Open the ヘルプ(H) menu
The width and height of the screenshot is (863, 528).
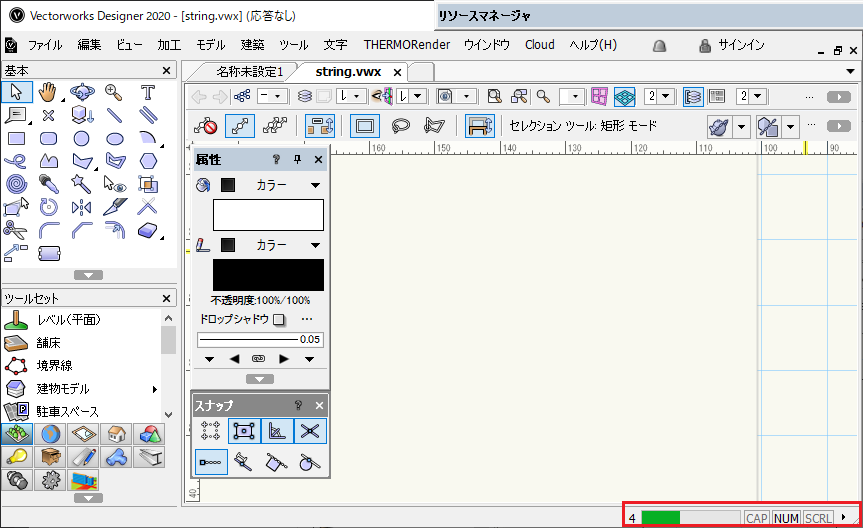[593, 45]
